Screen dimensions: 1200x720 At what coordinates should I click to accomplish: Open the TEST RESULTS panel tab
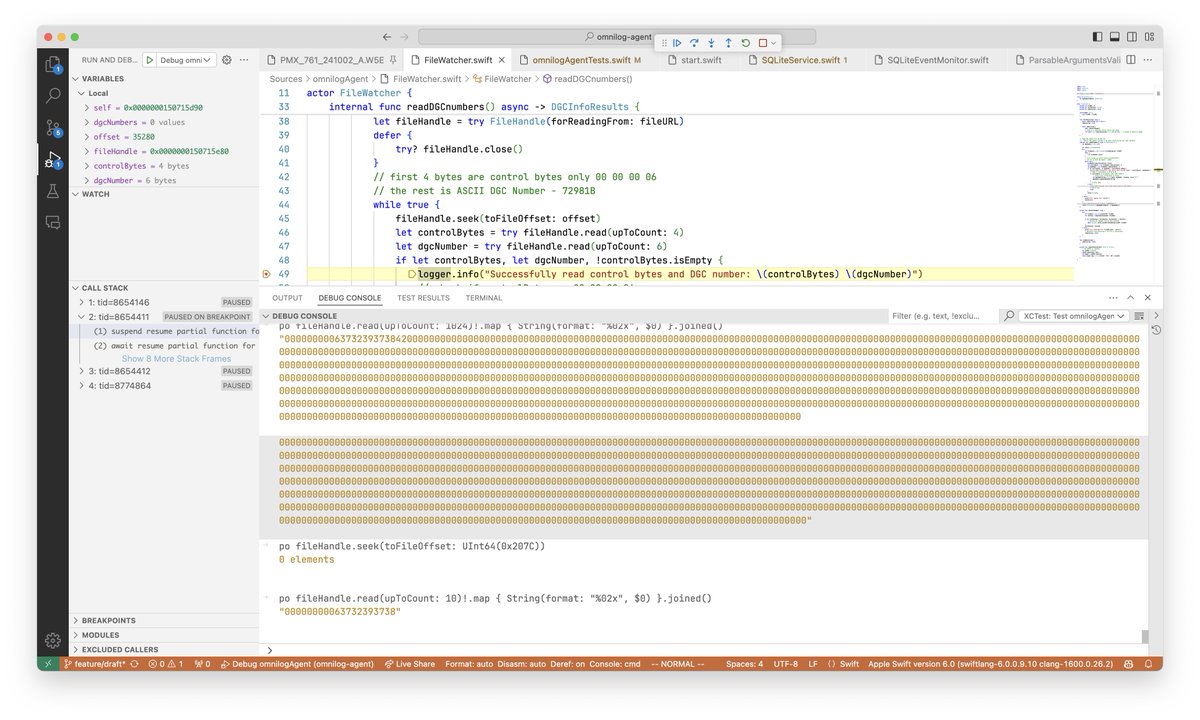click(x=423, y=298)
